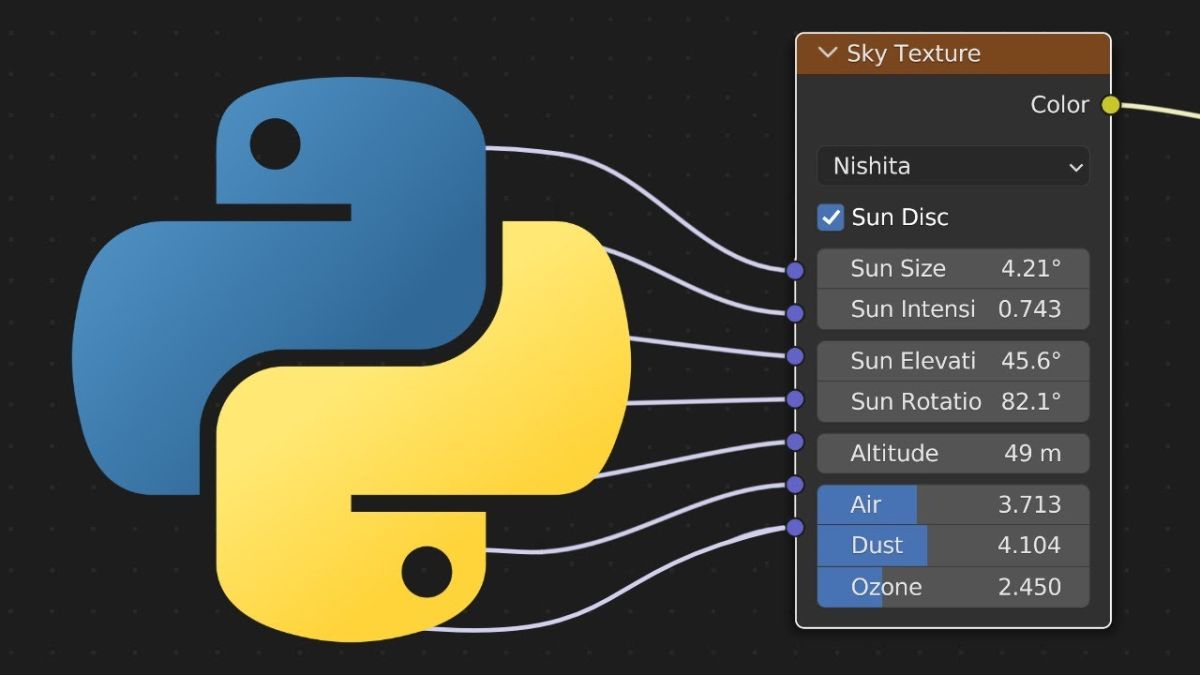Toggle the Sun Disc checkbox
This screenshot has height=675, width=1200.
coord(831,217)
